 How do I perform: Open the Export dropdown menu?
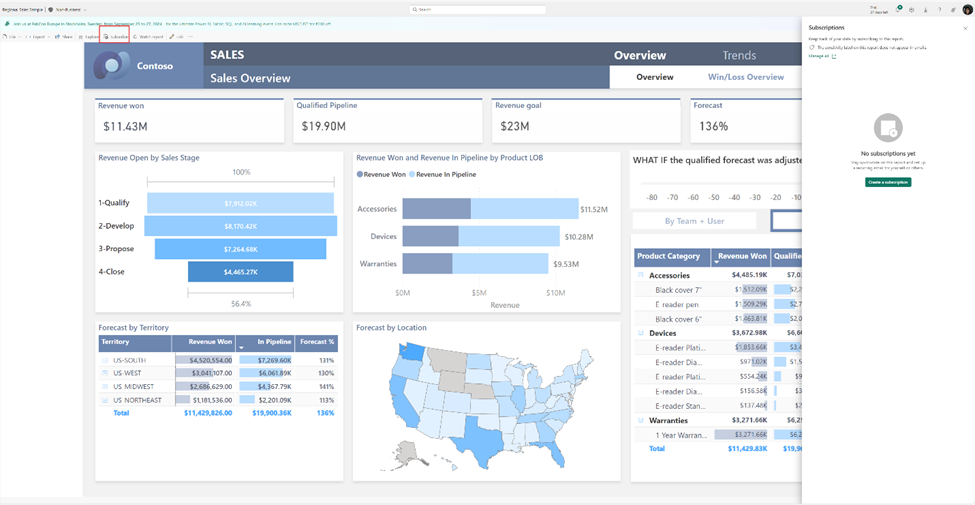[37, 37]
